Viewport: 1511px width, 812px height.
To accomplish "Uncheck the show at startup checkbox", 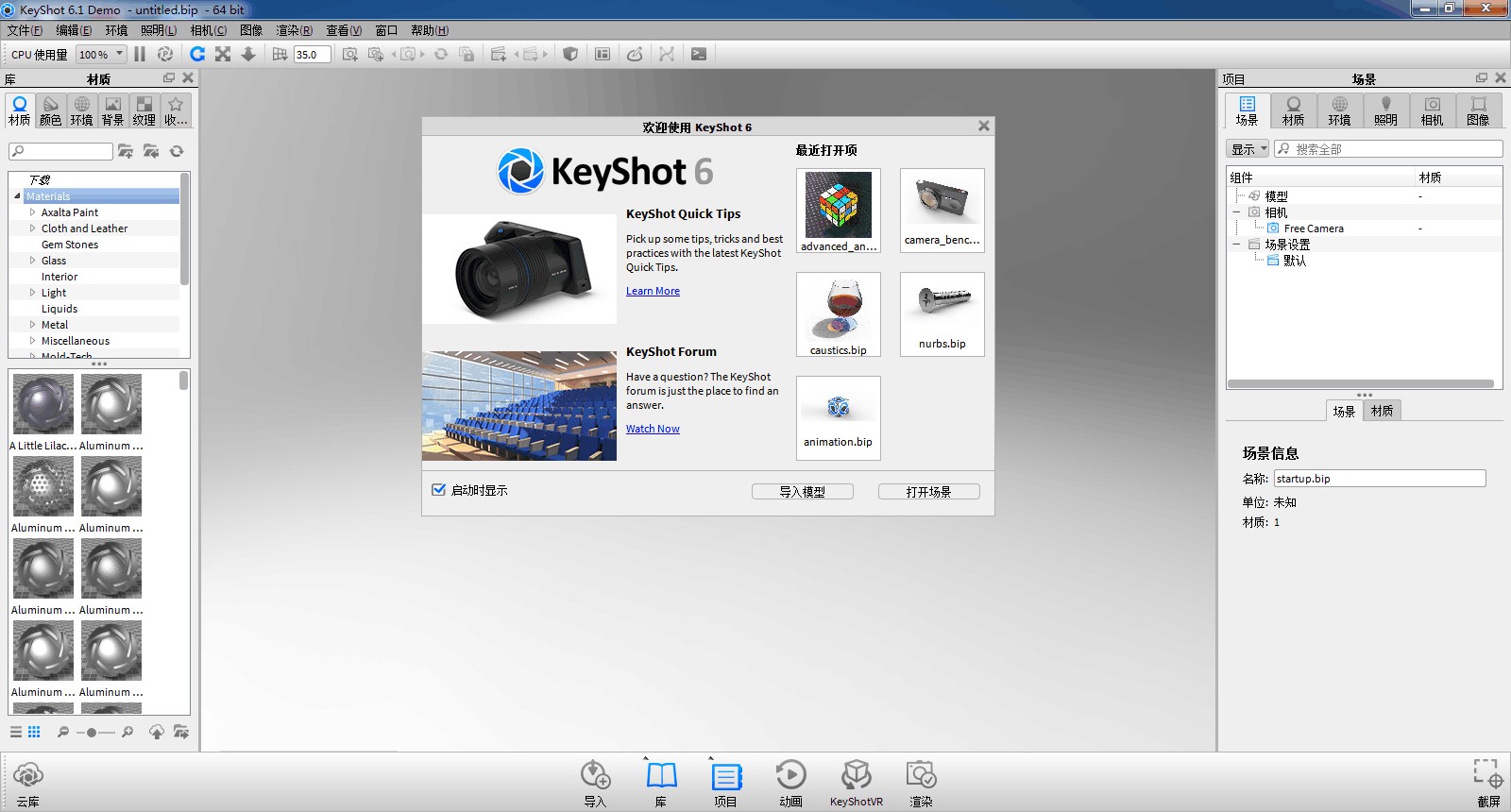I will pyautogui.click(x=438, y=489).
